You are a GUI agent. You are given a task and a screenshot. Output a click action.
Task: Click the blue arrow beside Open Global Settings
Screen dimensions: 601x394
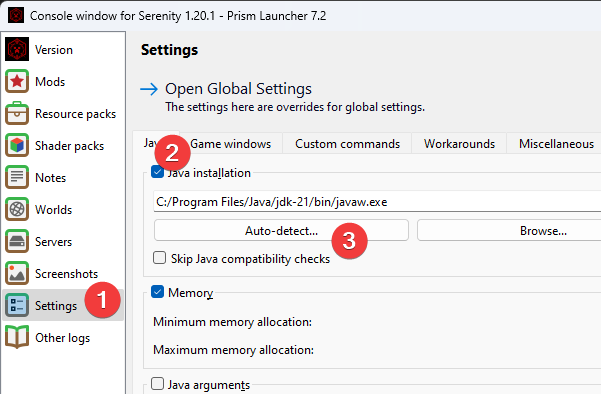[149, 89]
